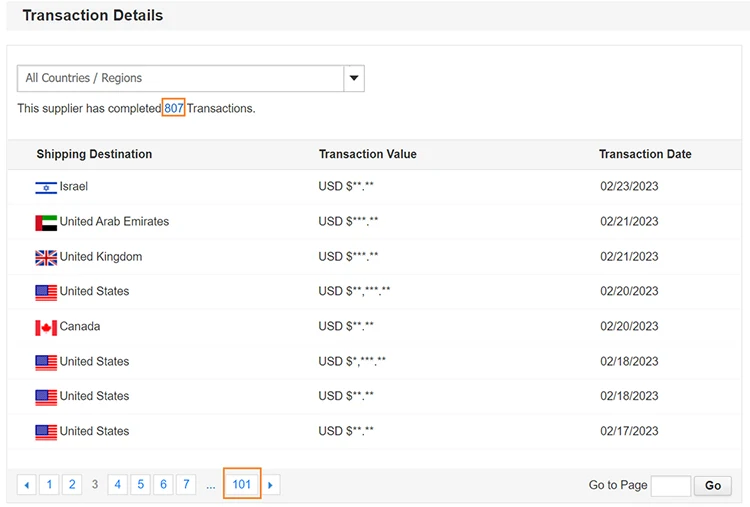Select page 2 in pagination
The height and width of the screenshot is (507, 750).
(x=72, y=485)
